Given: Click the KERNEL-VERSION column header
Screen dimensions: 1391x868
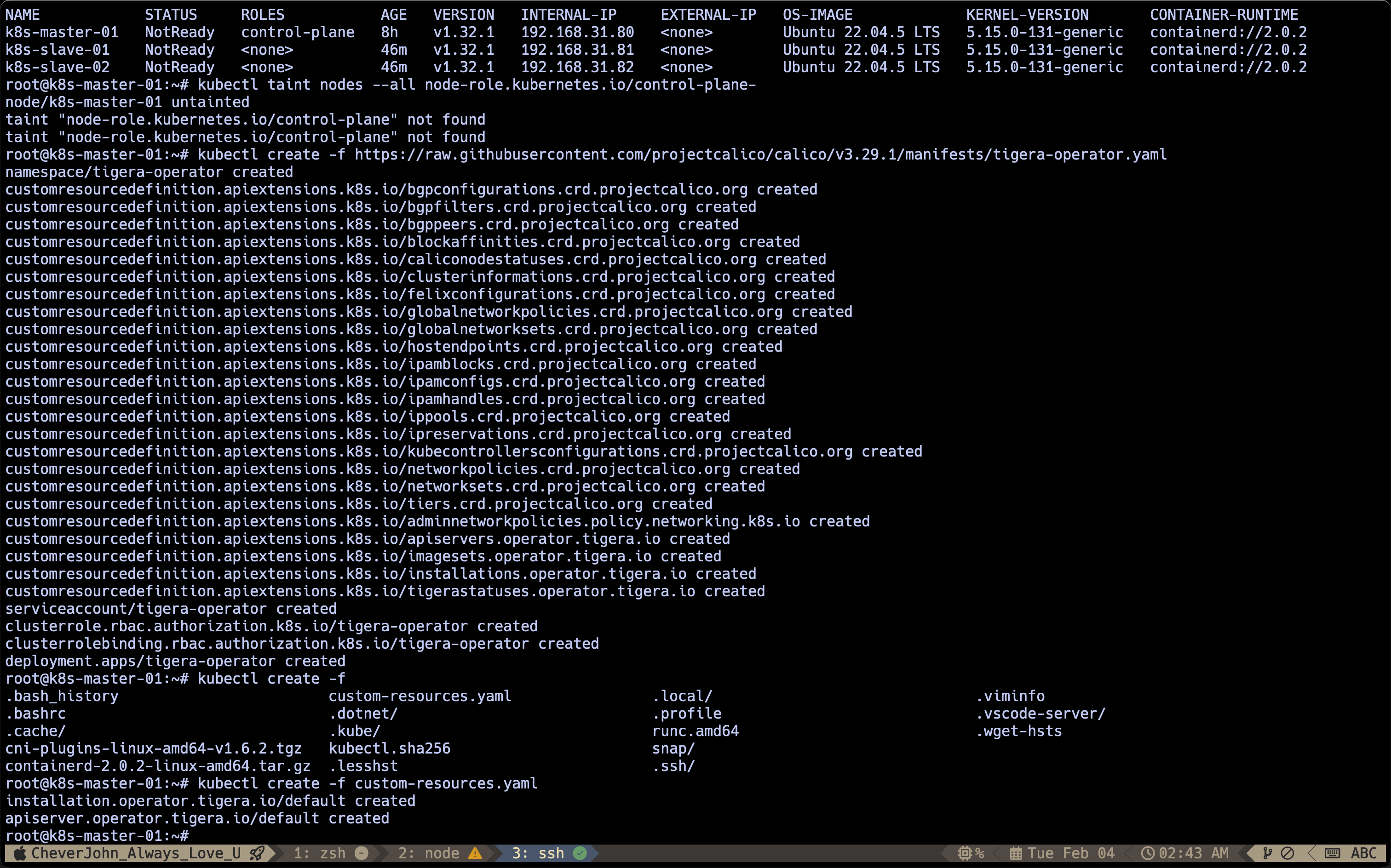Looking at the screenshot, I should click(1028, 15).
